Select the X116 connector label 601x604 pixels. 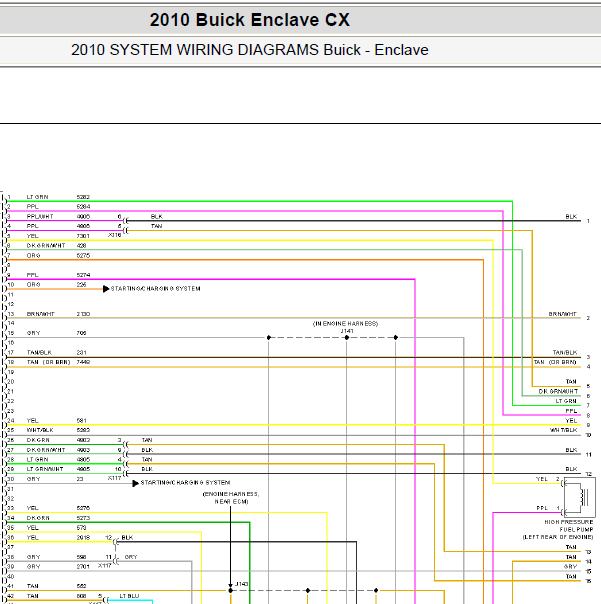[x=114, y=235]
